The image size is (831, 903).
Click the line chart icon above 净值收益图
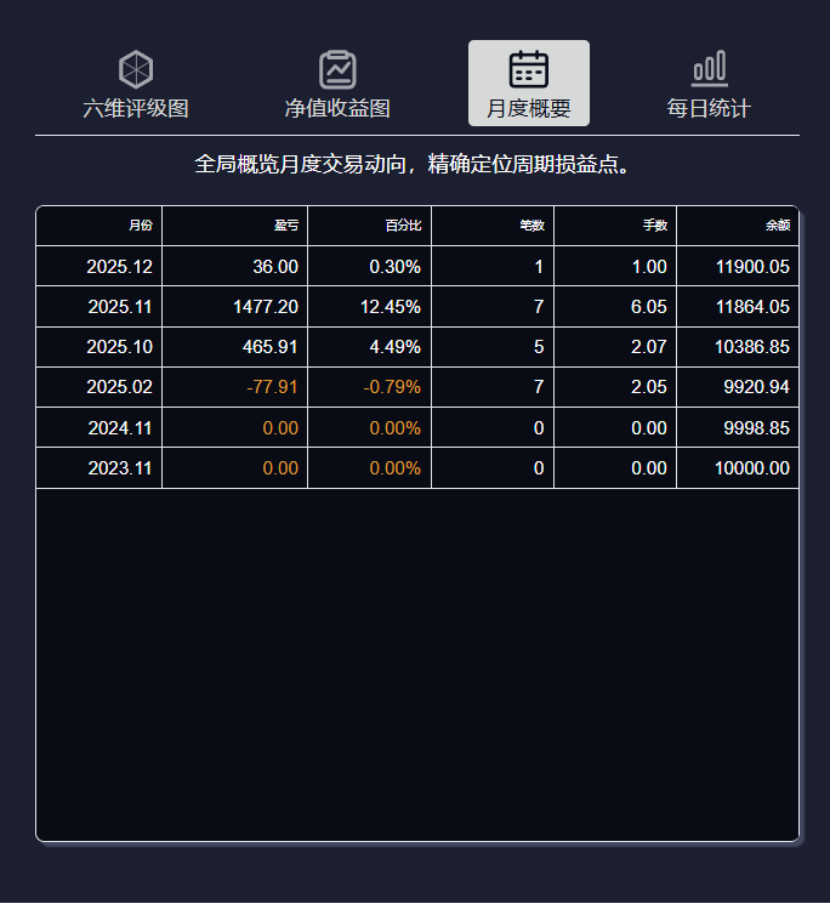pos(337,70)
